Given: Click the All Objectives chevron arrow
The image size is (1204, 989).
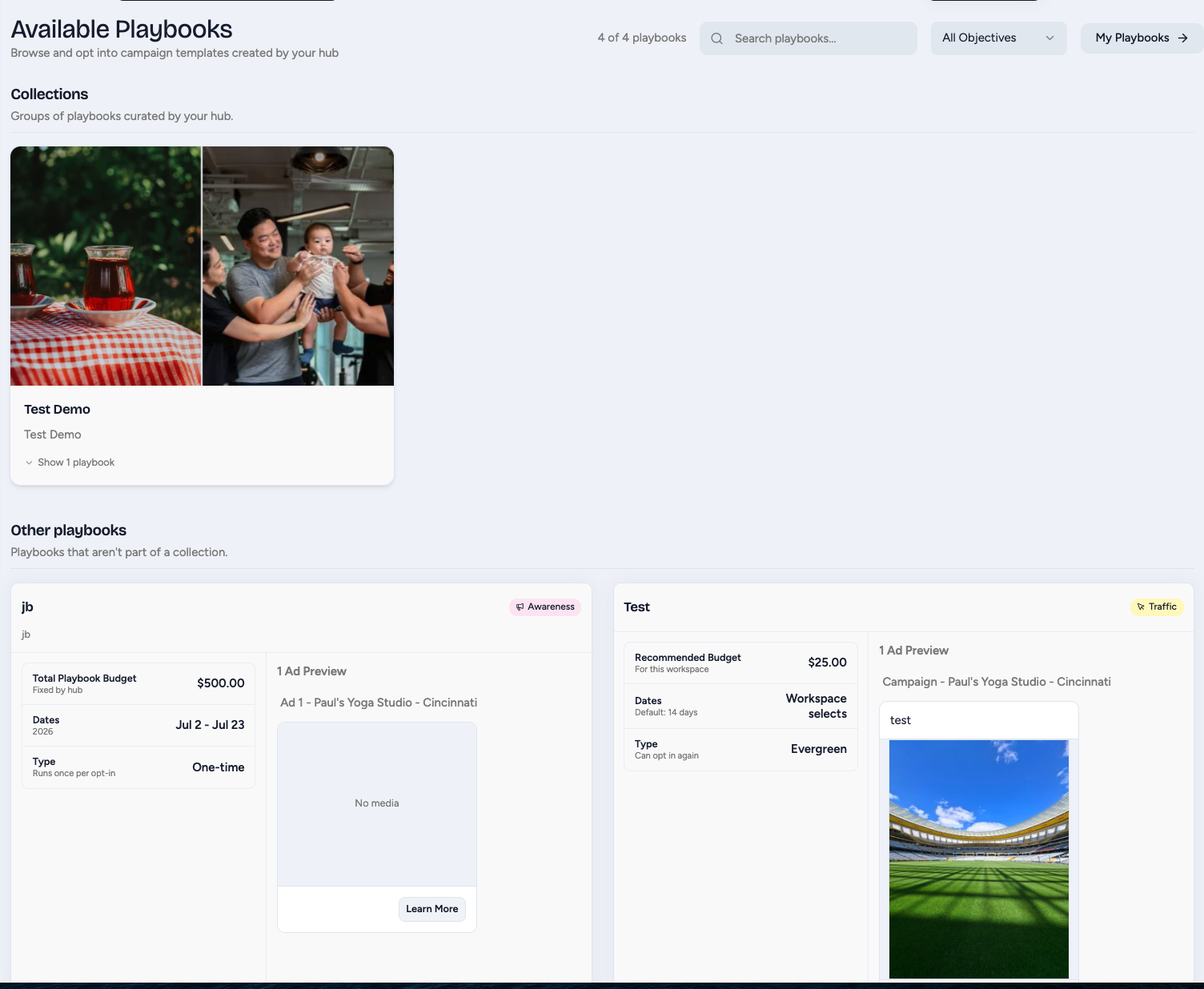Looking at the screenshot, I should (x=1049, y=38).
